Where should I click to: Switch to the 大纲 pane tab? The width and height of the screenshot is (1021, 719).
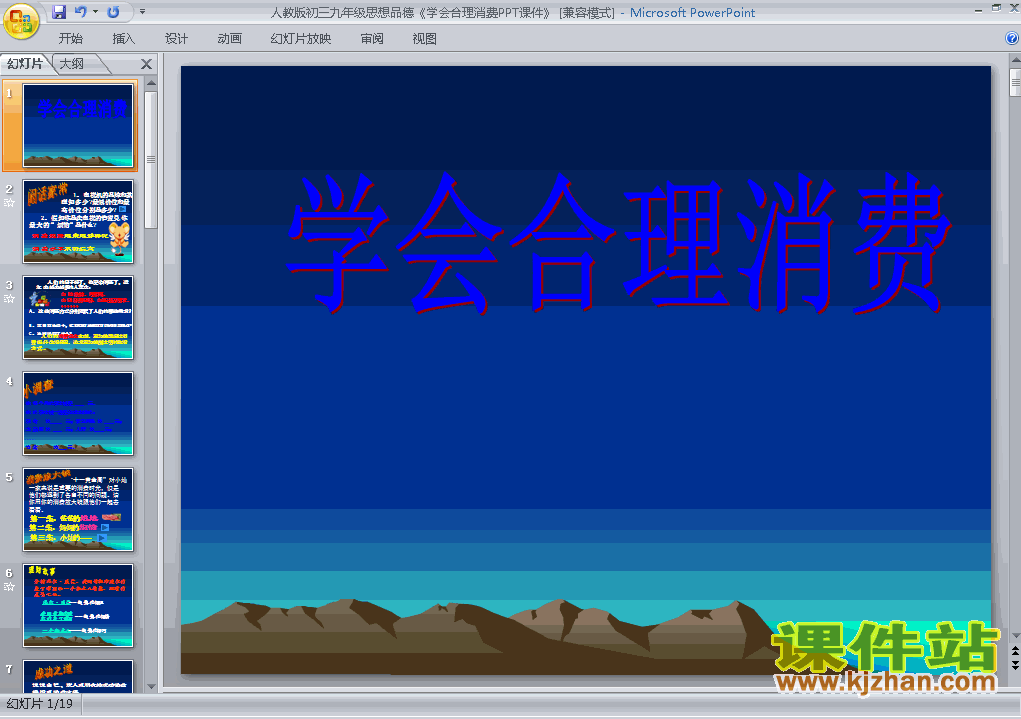72,63
